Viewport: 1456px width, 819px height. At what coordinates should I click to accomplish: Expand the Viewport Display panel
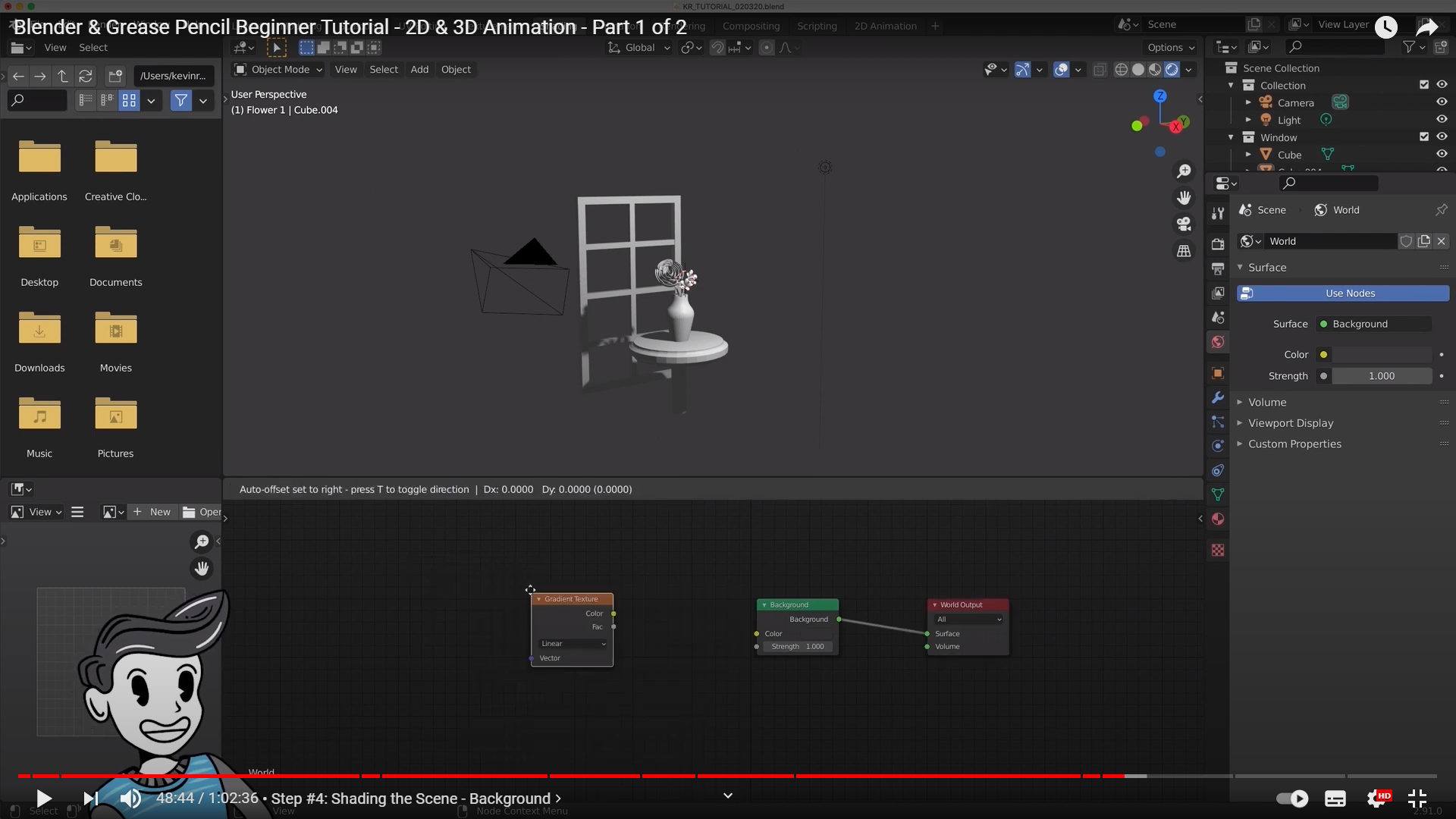[x=1290, y=423]
